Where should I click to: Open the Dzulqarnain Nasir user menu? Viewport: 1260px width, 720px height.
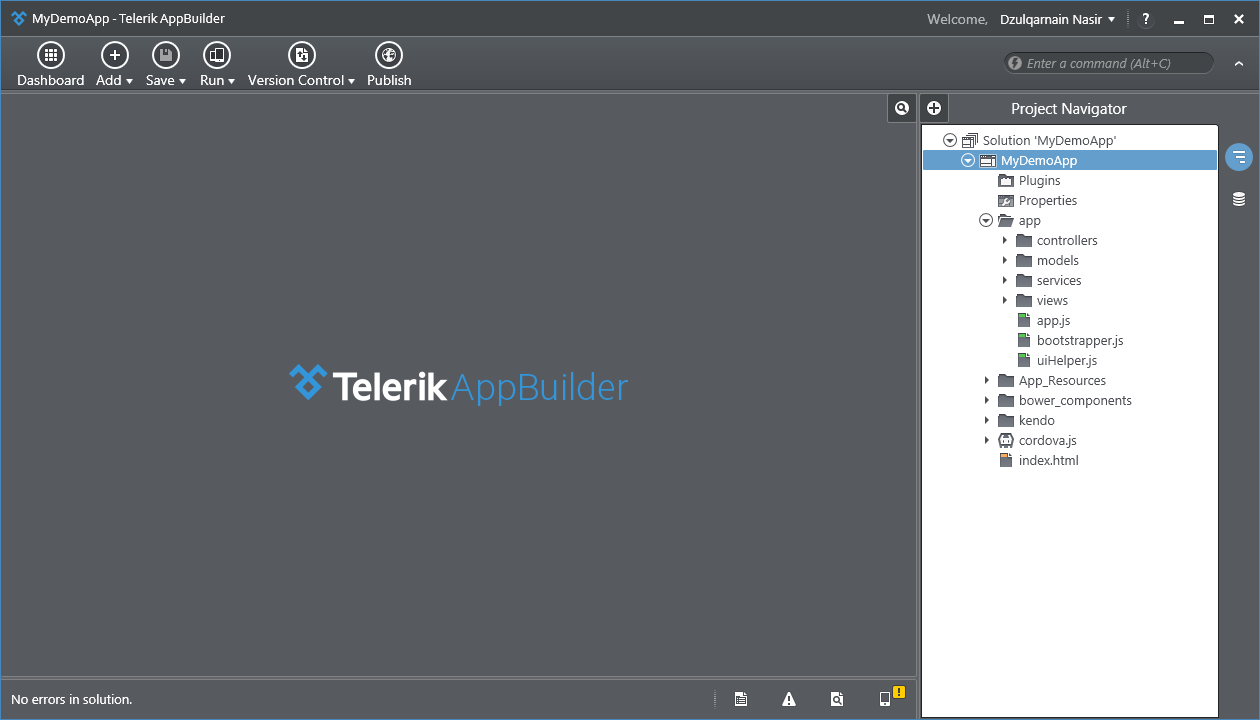[1057, 19]
